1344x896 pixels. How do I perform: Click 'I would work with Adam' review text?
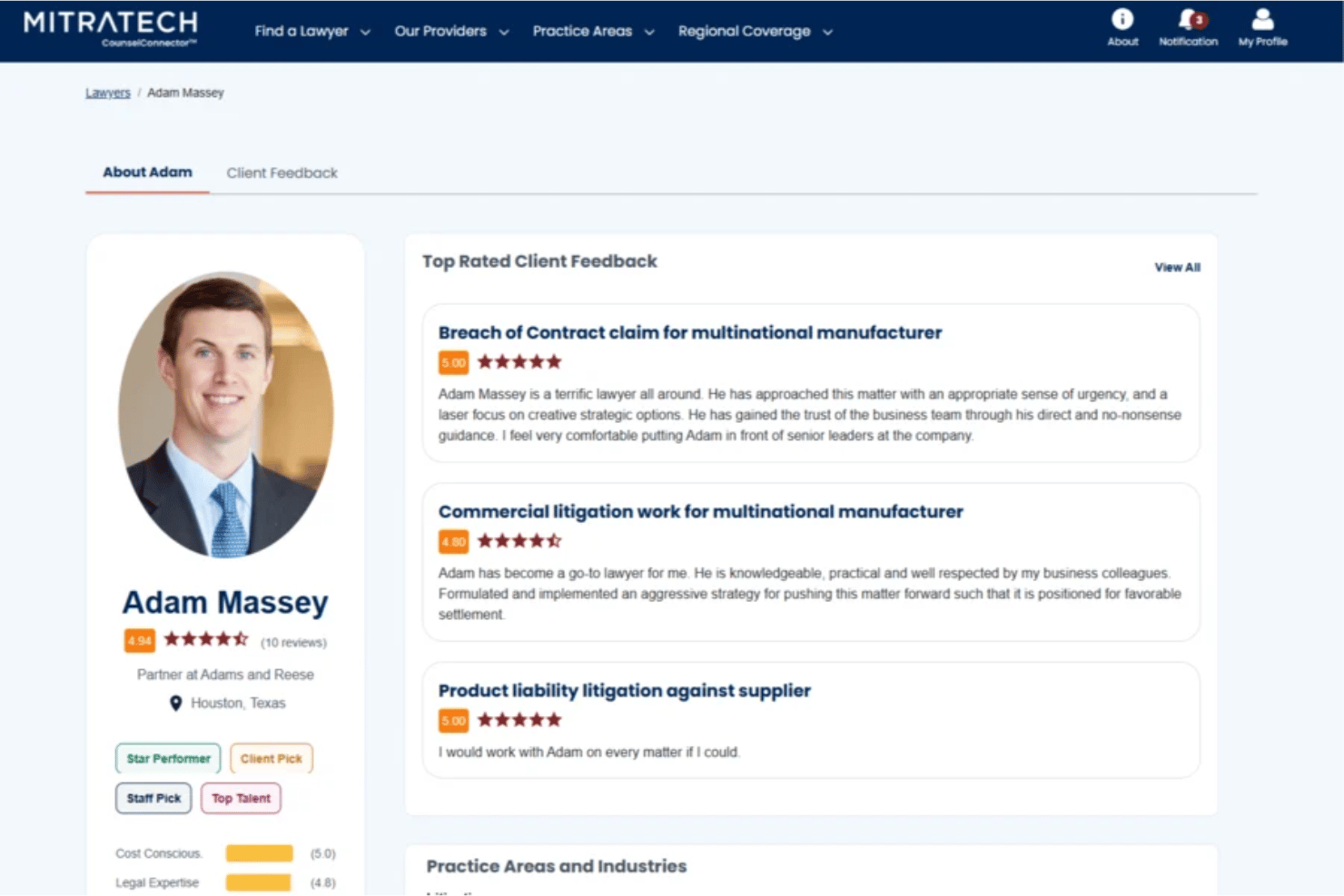[589, 753]
